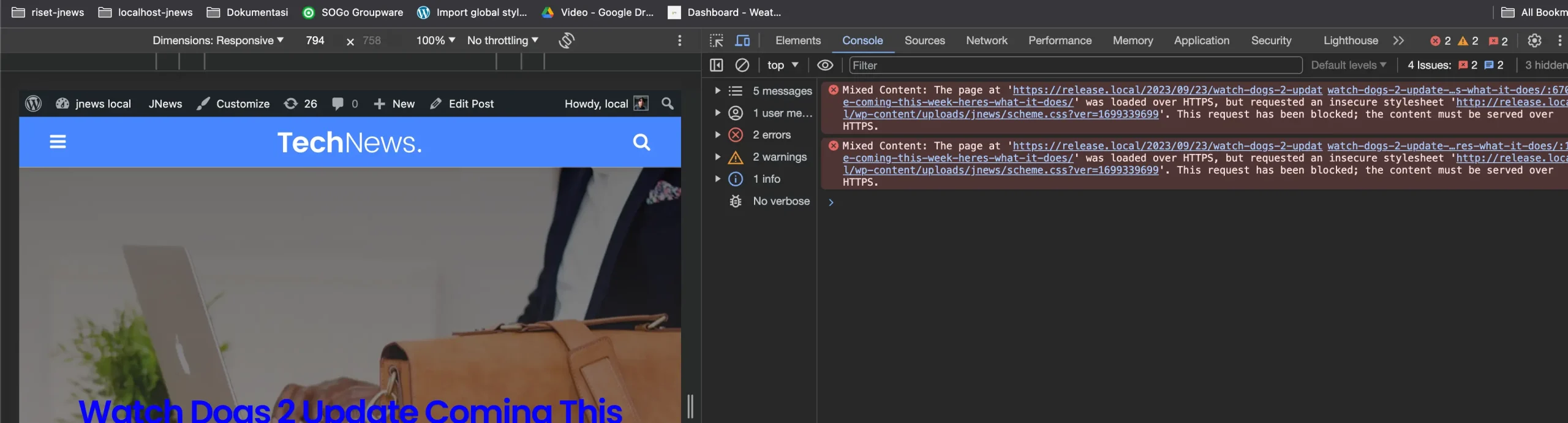Click the yellow warning count indicator

pos(1468,41)
